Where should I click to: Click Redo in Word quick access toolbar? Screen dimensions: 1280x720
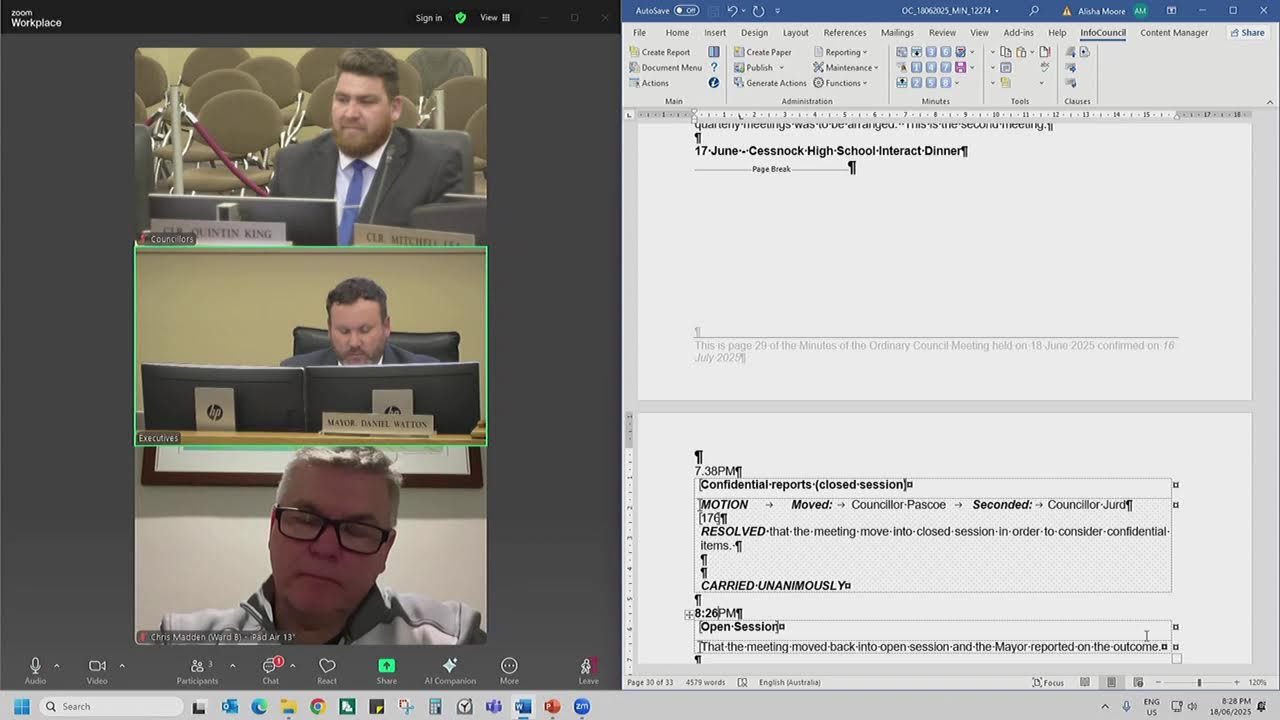coord(758,11)
